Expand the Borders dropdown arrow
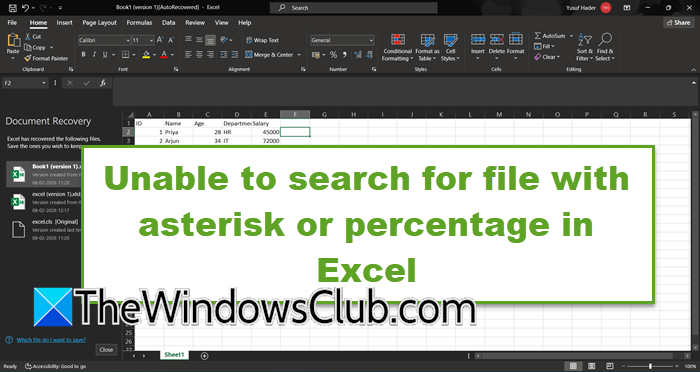 135,54
